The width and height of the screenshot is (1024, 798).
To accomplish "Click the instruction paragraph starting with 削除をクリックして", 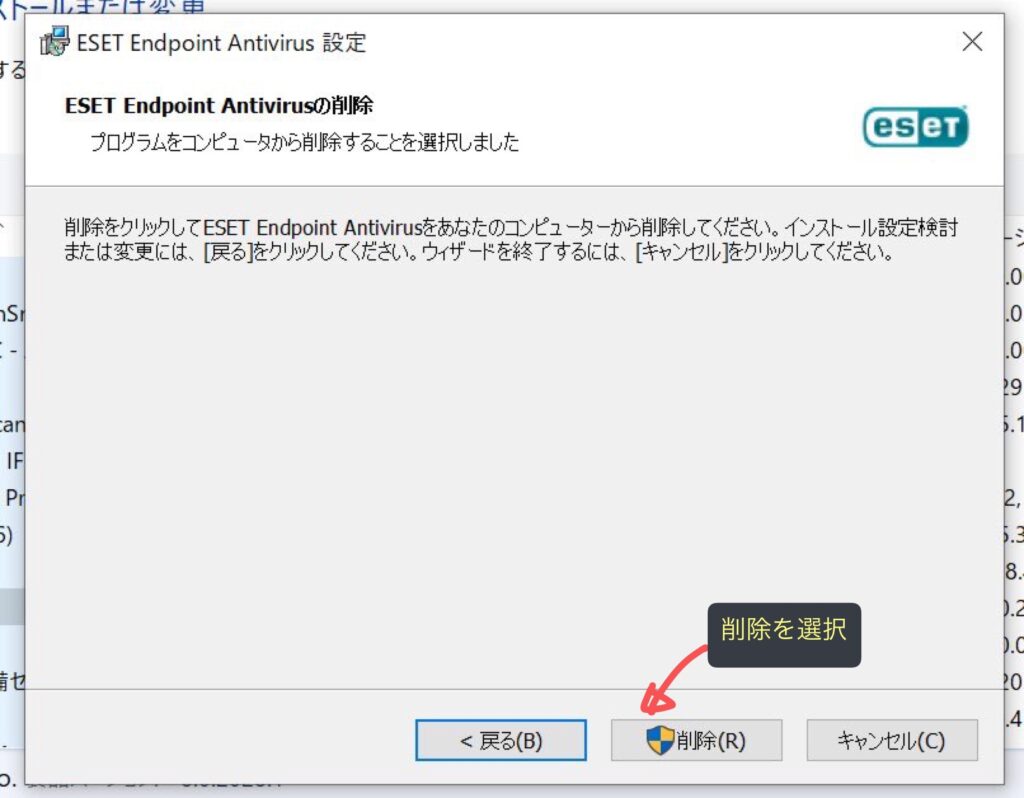I will point(517,239).
